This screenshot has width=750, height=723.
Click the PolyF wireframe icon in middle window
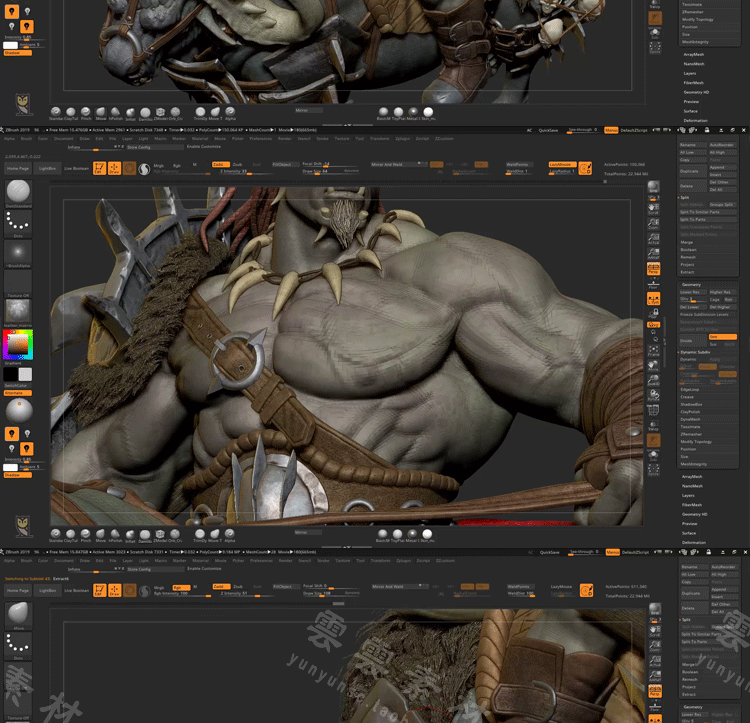[x=653, y=410]
